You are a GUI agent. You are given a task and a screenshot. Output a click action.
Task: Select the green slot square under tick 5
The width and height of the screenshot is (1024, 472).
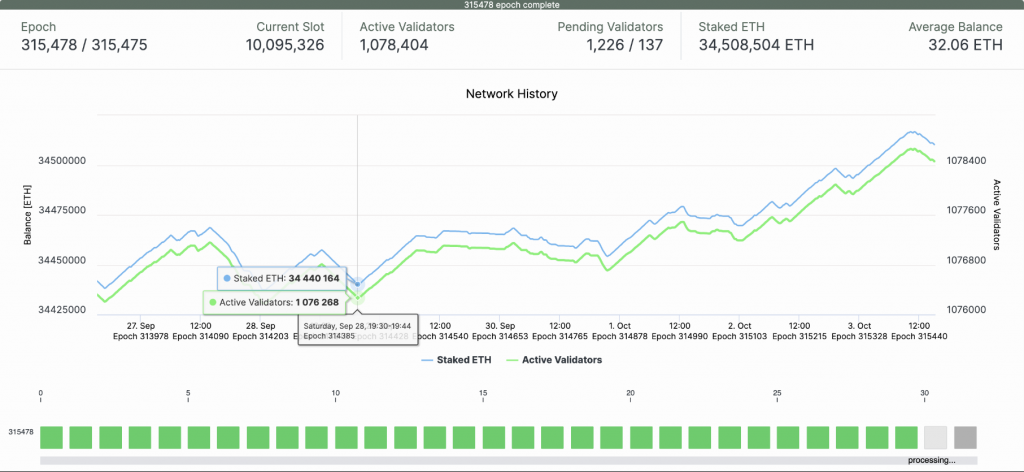199,437
